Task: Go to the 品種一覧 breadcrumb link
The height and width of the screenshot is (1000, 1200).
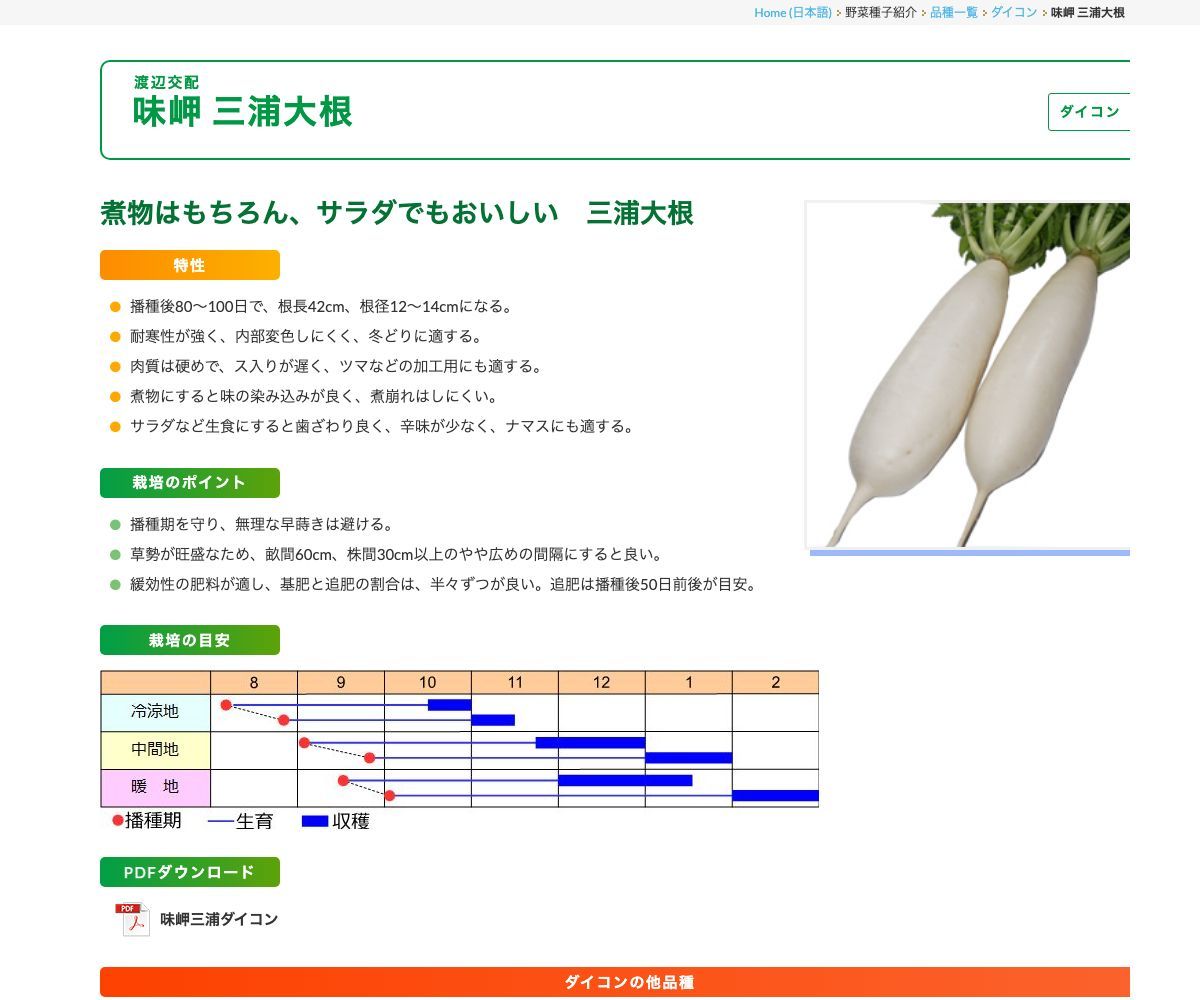Action: point(954,13)
